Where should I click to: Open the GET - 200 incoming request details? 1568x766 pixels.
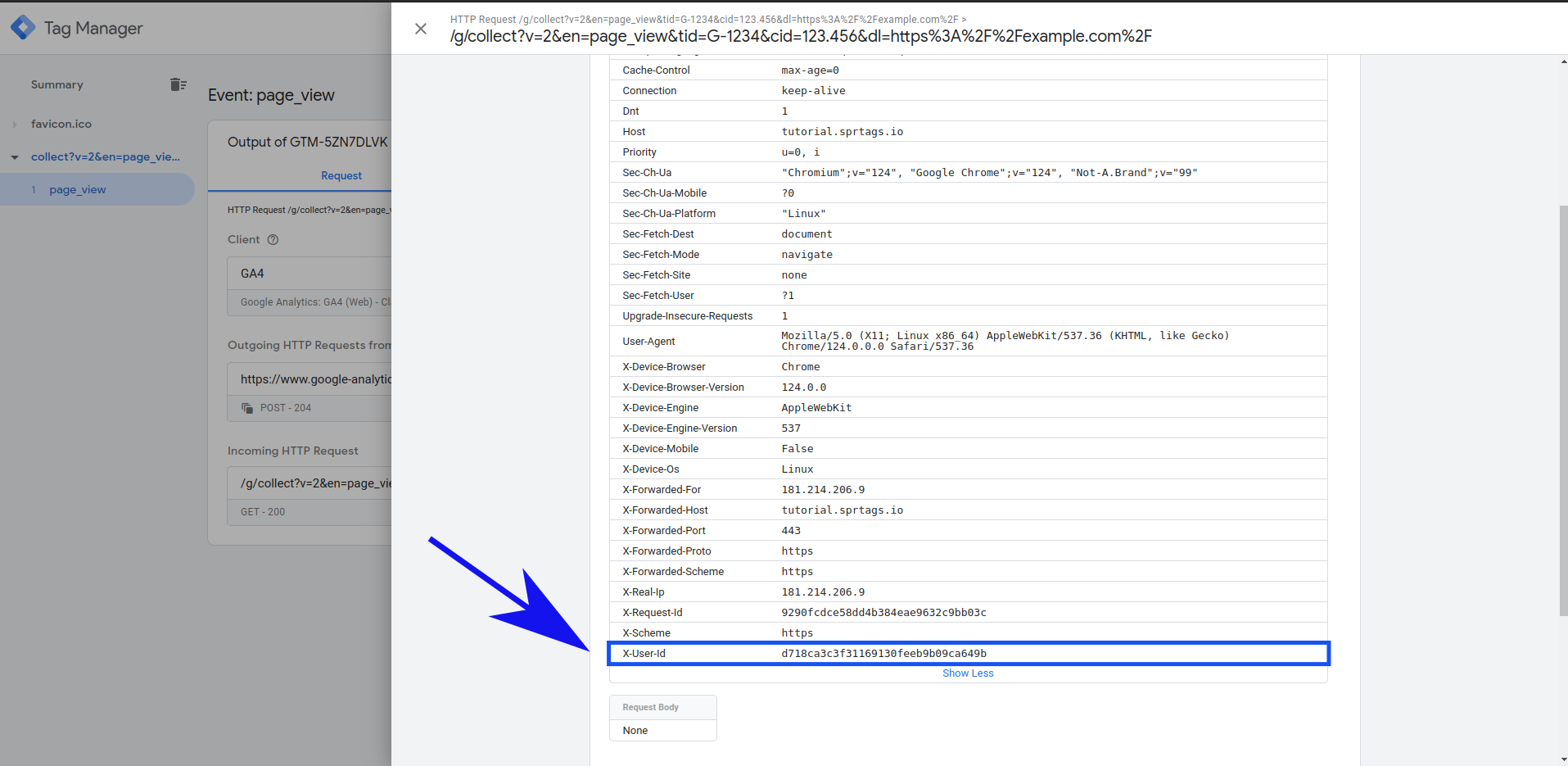point(262,511)
